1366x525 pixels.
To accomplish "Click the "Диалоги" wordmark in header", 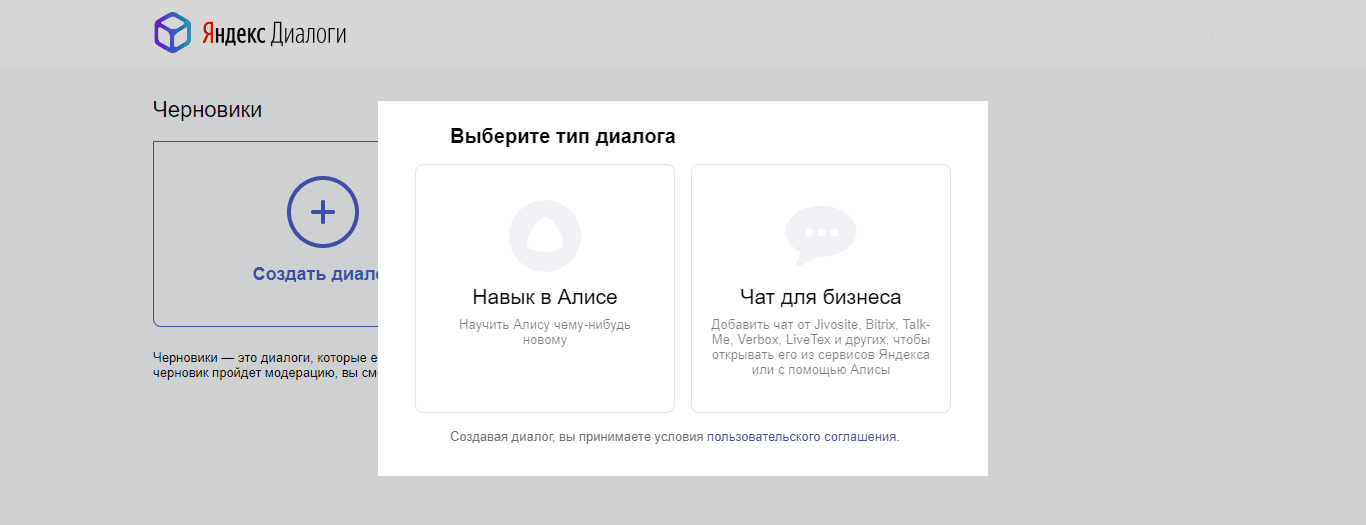I will [308, 34].
